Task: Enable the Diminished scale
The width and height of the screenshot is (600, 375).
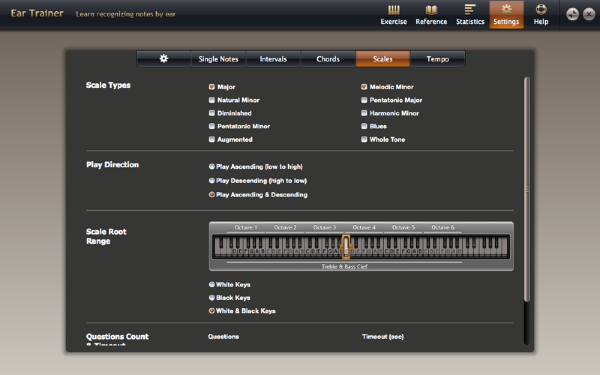Action: (x=212, y=113)
